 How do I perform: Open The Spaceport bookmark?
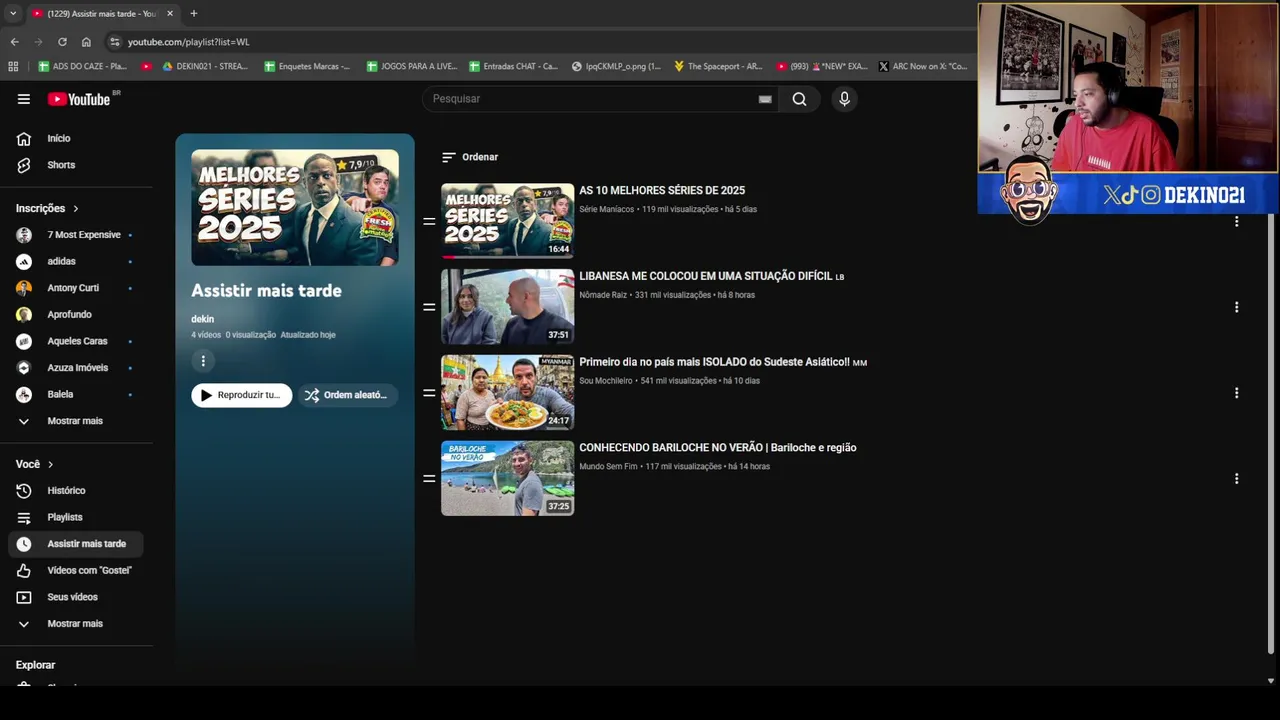pyautogui.click(x=718, y=66)
